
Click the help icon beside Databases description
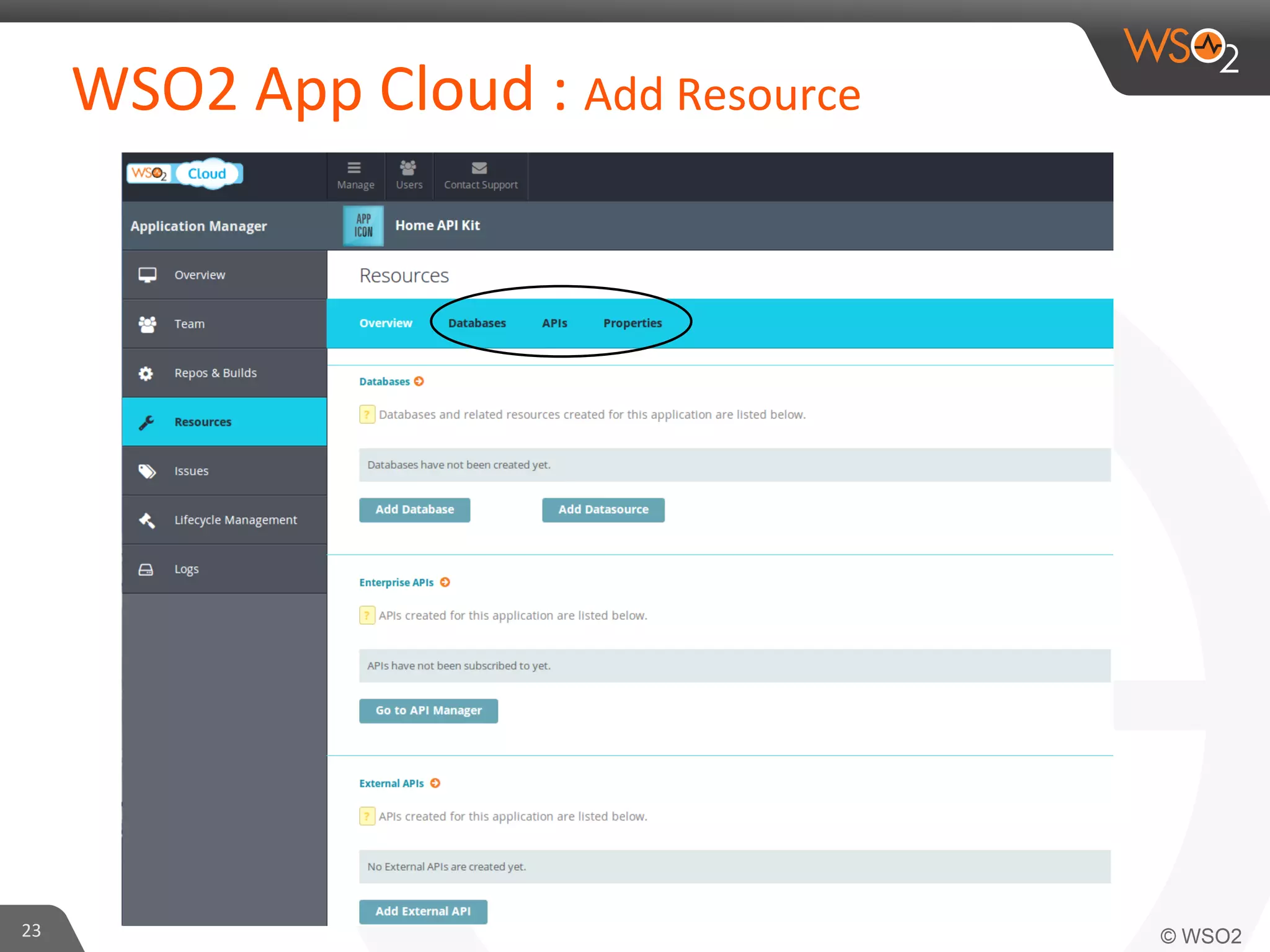367,414
